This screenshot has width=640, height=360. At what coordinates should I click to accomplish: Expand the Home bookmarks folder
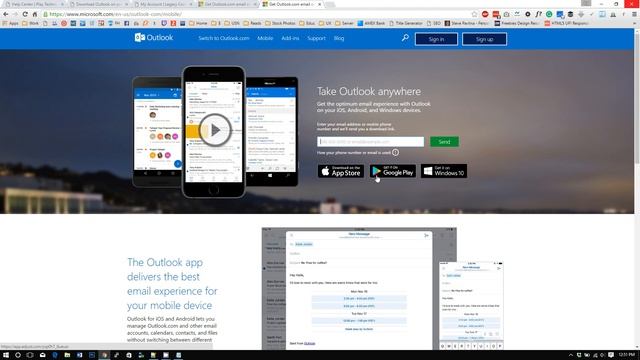click(198, 23)
